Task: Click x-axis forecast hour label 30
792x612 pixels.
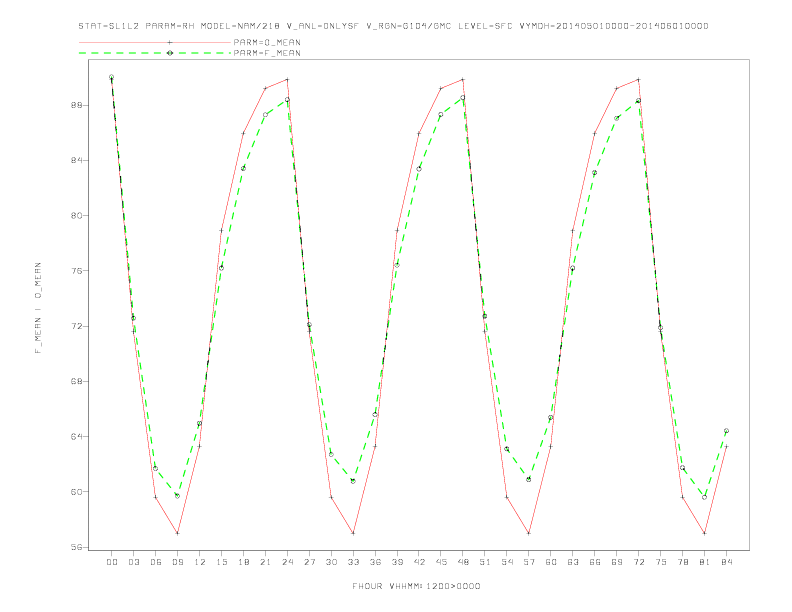Action: (x=331, y=562)
